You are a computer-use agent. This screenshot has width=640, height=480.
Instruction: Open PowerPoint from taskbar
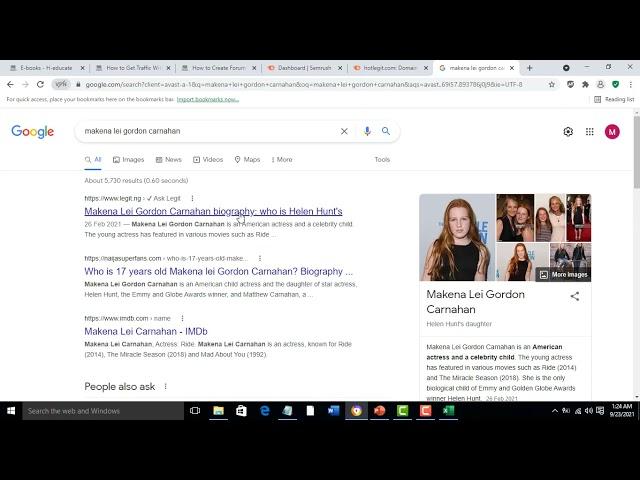pos(379,411)
